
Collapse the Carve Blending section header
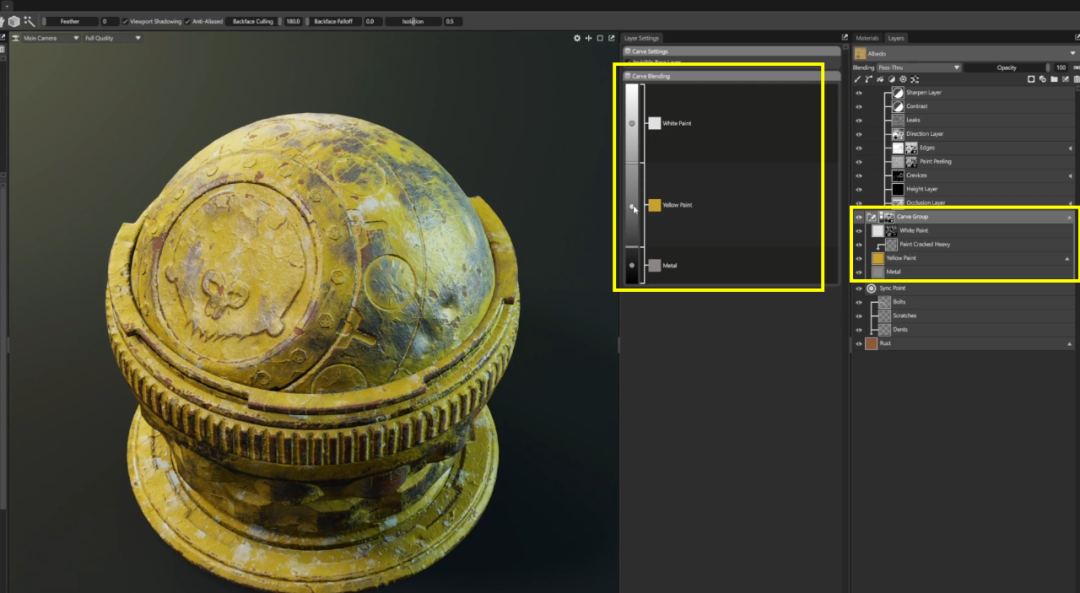coord(731,76)
